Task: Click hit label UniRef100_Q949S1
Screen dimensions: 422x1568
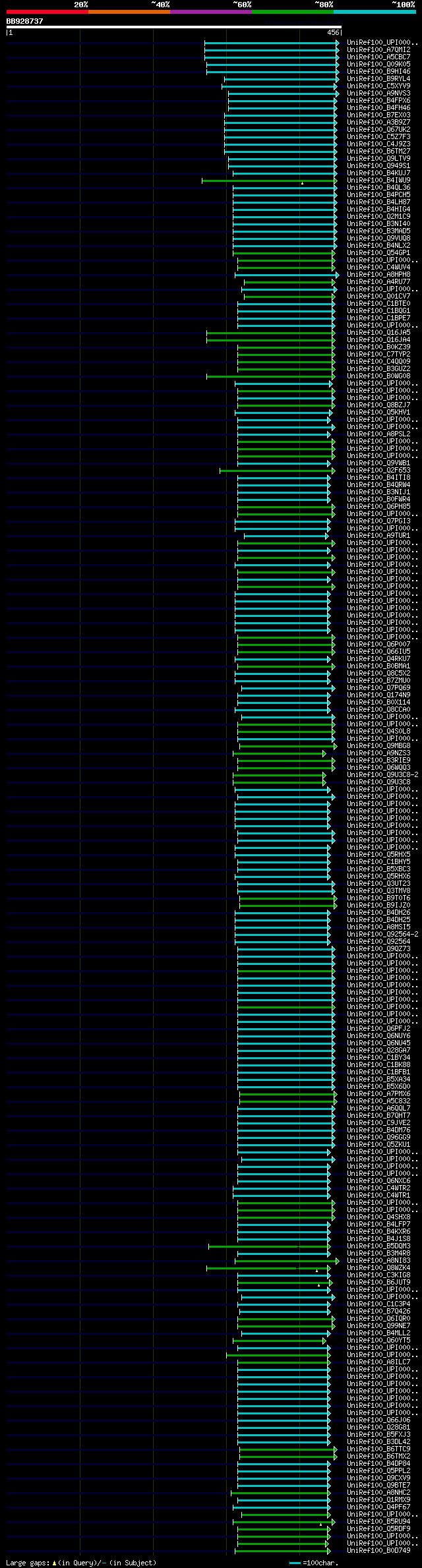Action: (378, 166)
